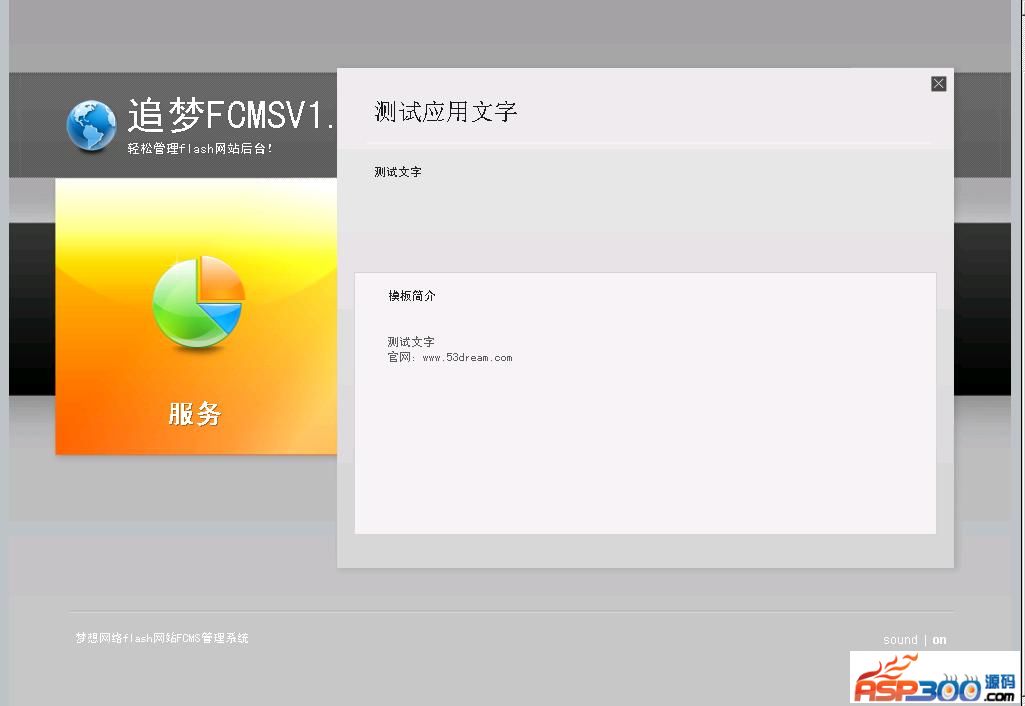1025x706 pixels.
Task: Close the 测试应用文字 popup panel
Action: 938,84
